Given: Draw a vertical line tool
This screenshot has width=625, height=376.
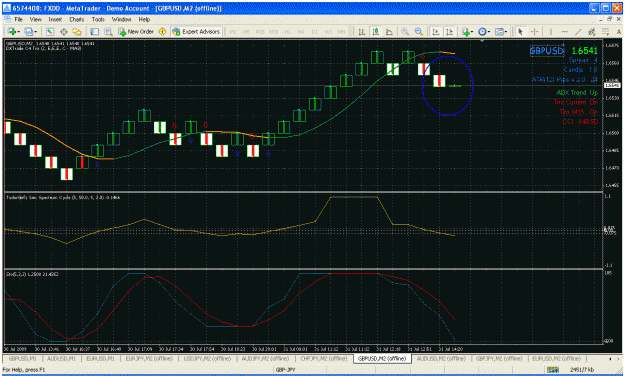Looking at the screenshot, I should coord(551,31).
